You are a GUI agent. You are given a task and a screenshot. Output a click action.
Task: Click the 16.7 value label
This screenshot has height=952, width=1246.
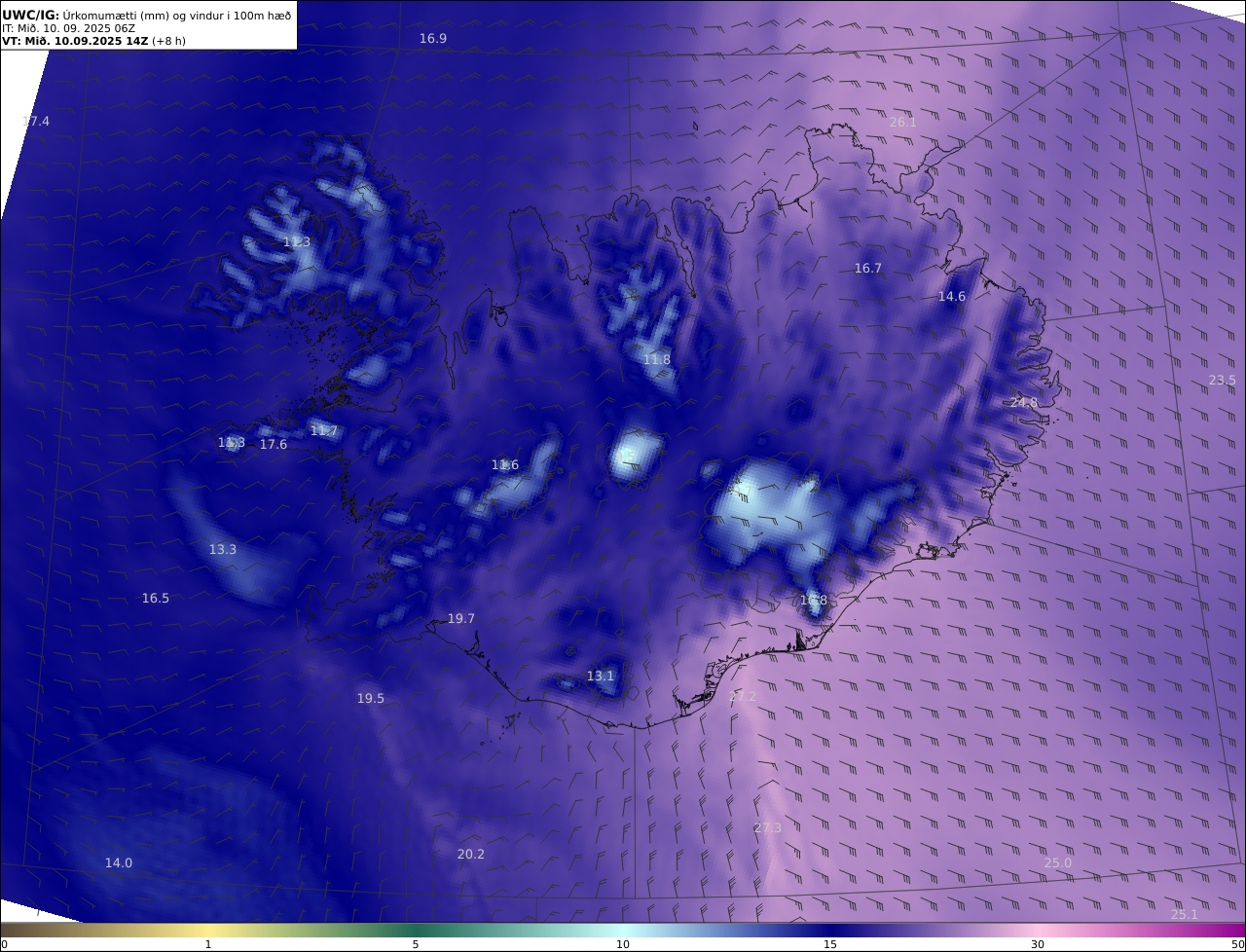[867, 269]
